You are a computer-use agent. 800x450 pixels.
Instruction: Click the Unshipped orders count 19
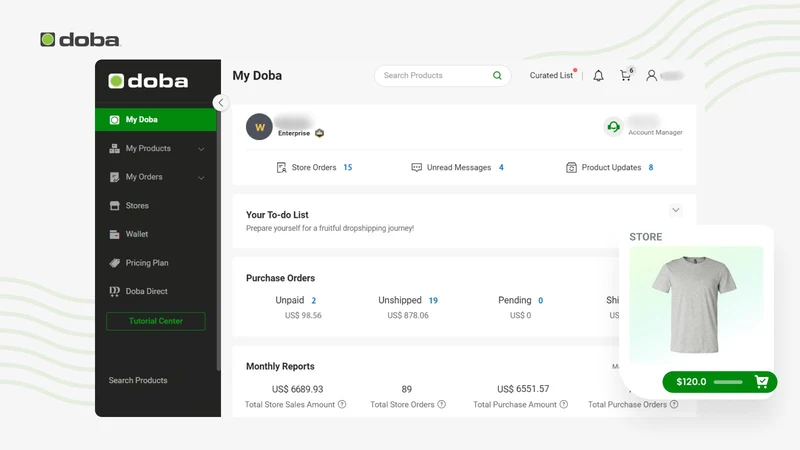click(433, 301)
